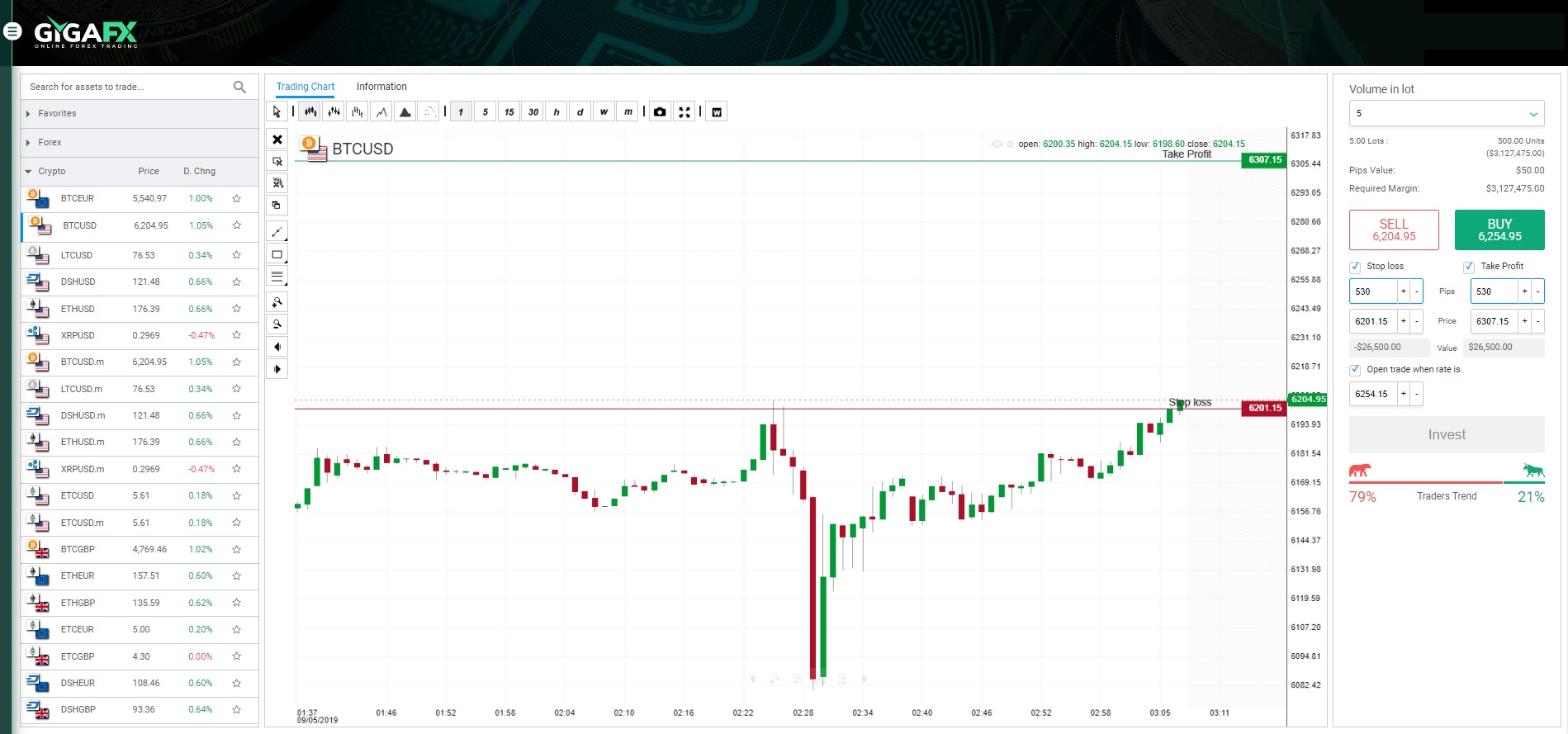Click the zoom in magnifier tool
The width and height of the screenshot is (1568, 734).
pos(277,302)
